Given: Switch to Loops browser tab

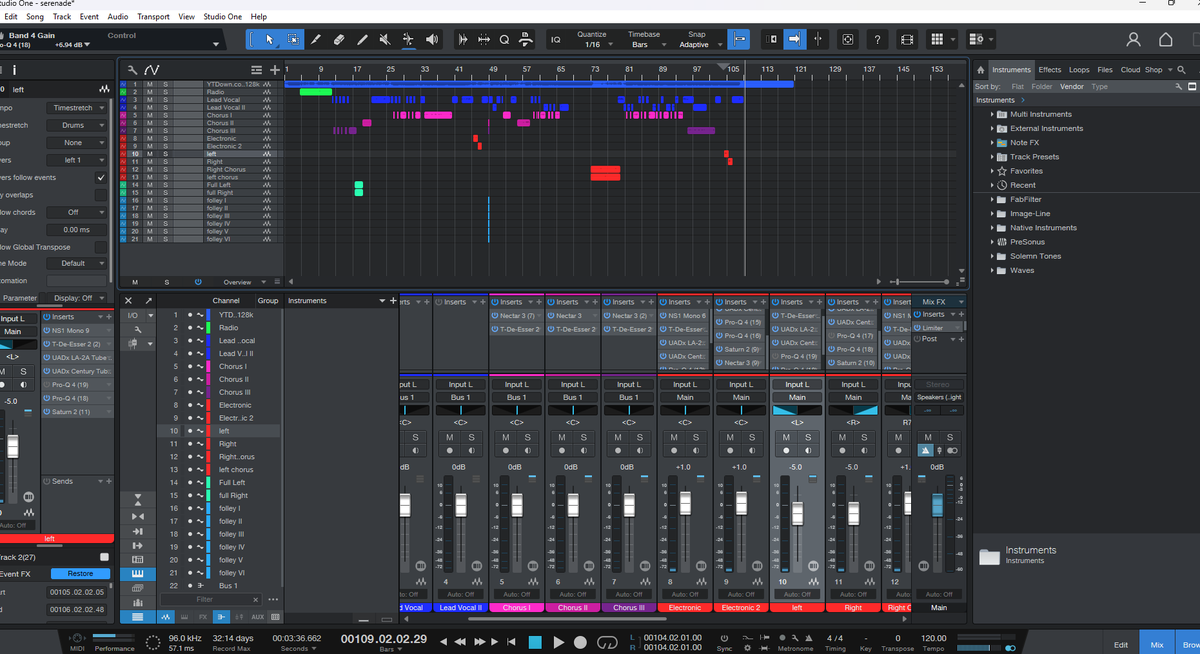Looking at the screenshot, I should 1079,70.
